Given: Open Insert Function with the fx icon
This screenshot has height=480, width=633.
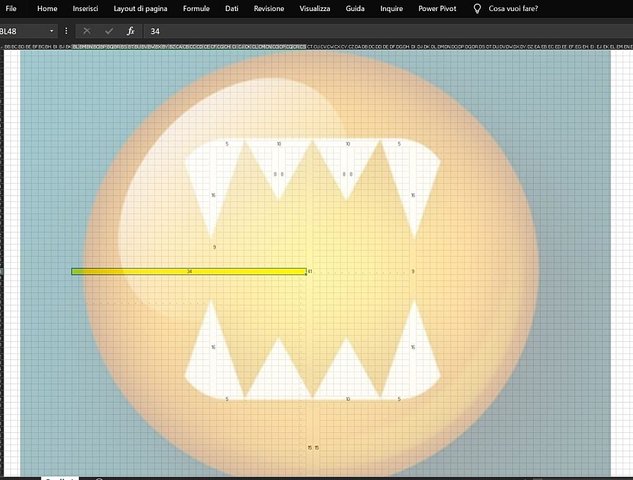Looking at the screenshot, I should coord(130,31).
